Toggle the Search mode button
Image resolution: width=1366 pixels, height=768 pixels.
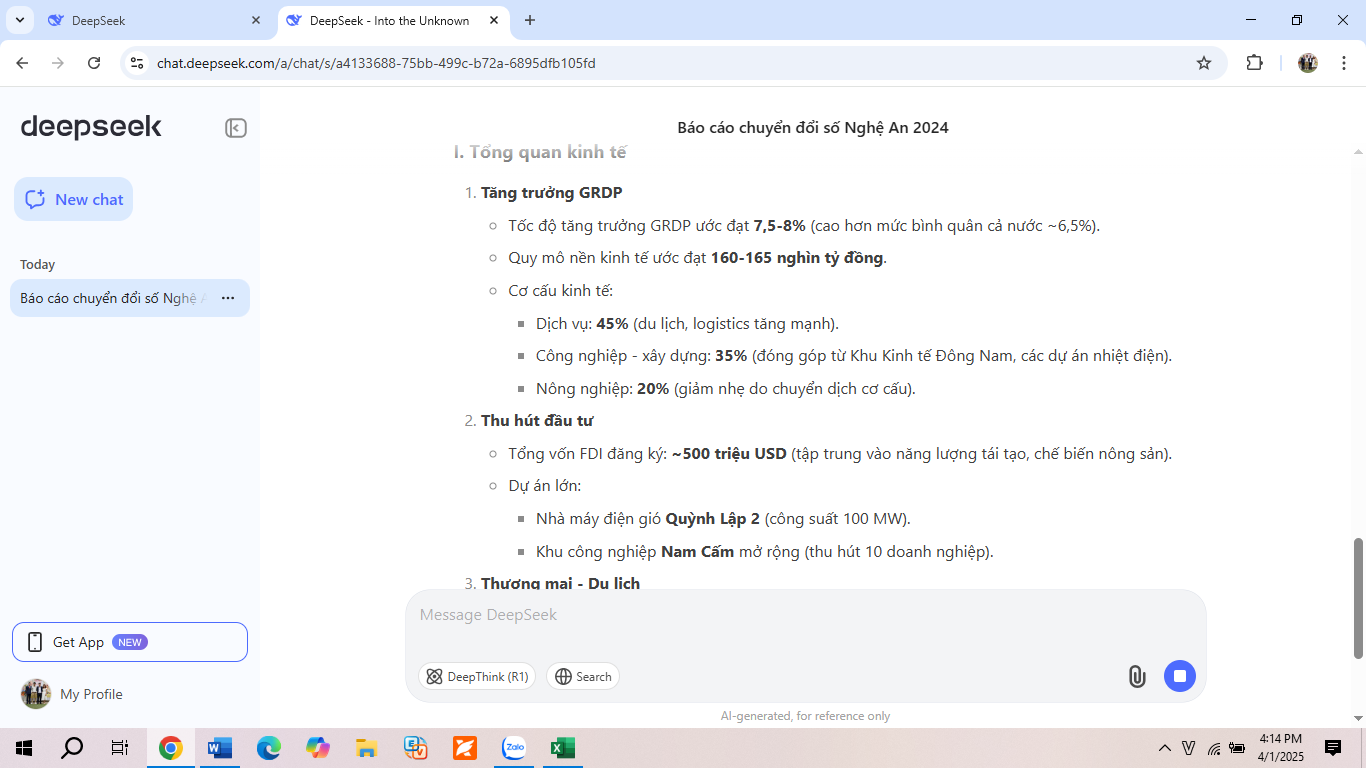(x=583, y=677)
